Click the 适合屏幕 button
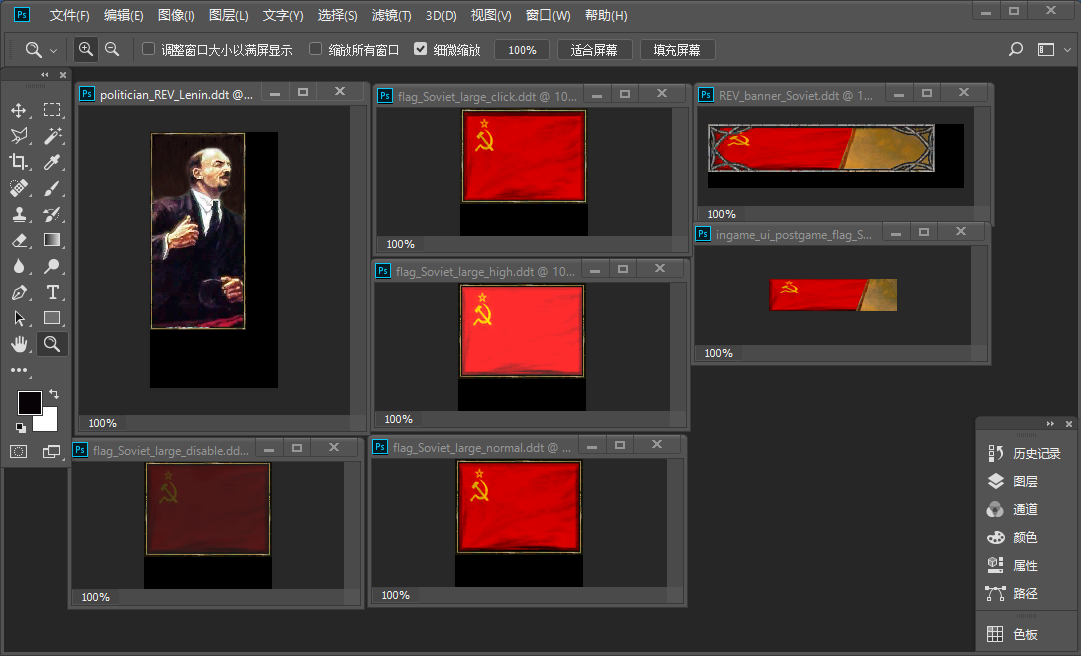The width and height of the screenshot is (1081, 656). point(594,50)
